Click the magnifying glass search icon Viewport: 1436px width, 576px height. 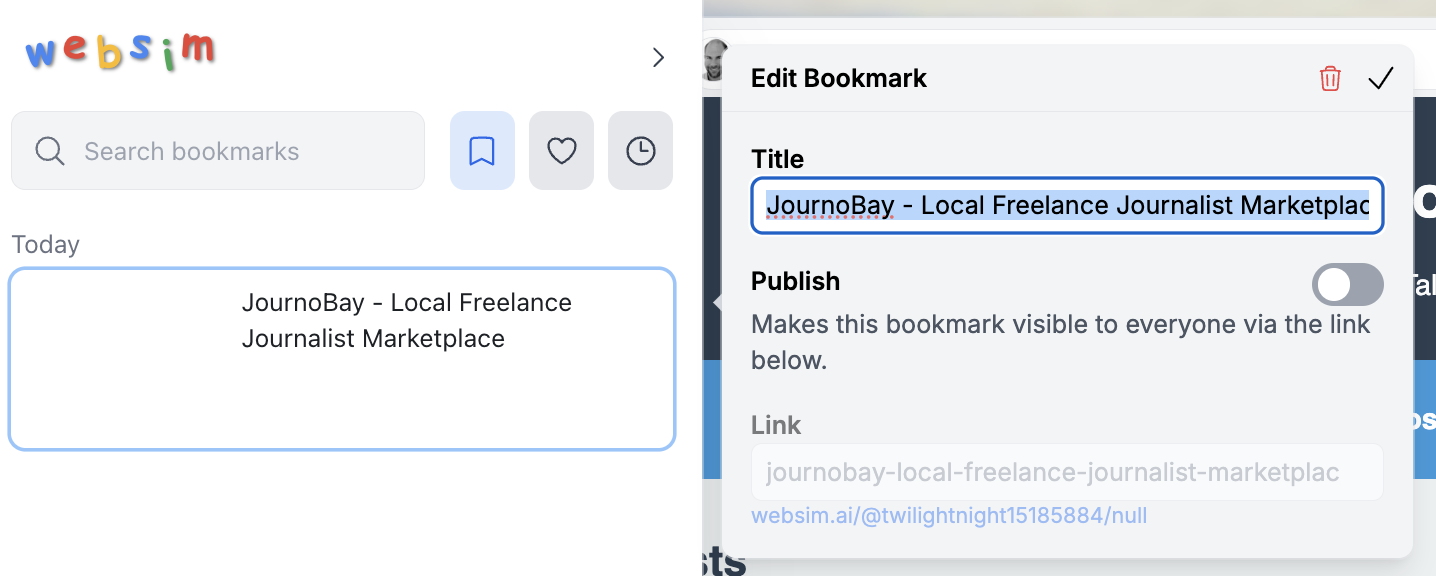click(x=50, y=151)
